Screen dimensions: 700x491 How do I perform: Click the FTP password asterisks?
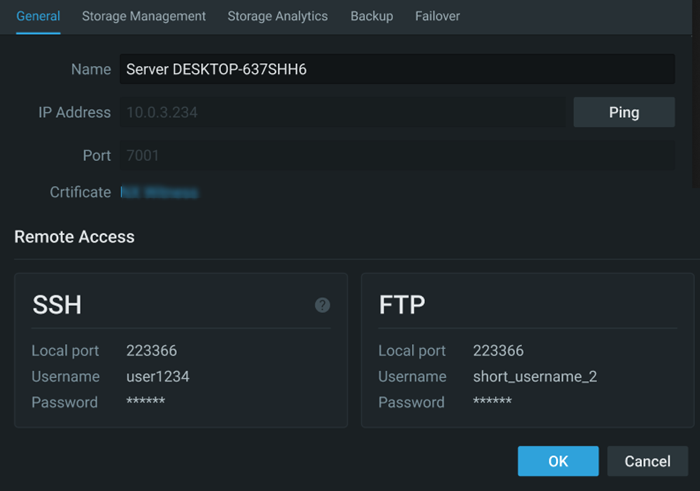[x=492, y=401]
